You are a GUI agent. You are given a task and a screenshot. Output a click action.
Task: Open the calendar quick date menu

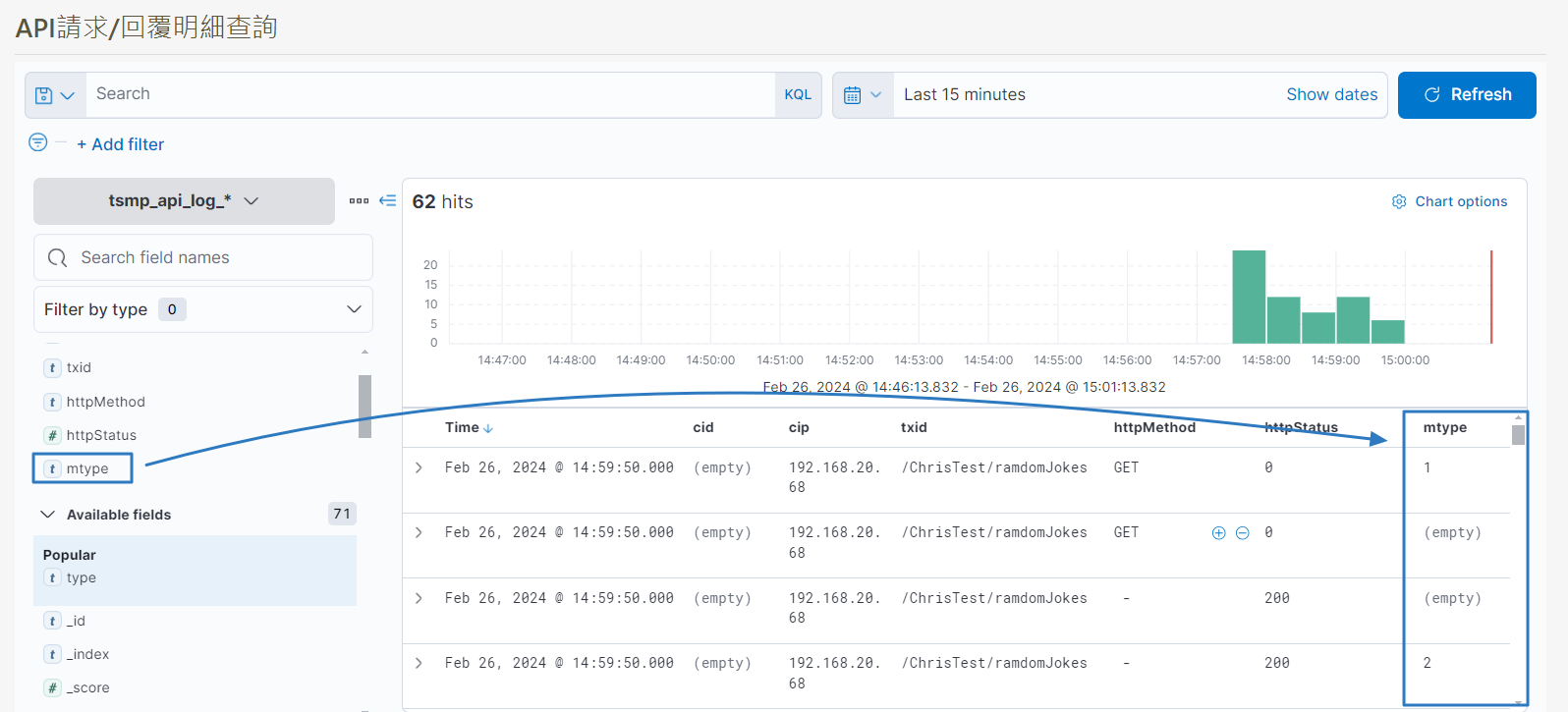pyautogui.click(x=863, y=95)
